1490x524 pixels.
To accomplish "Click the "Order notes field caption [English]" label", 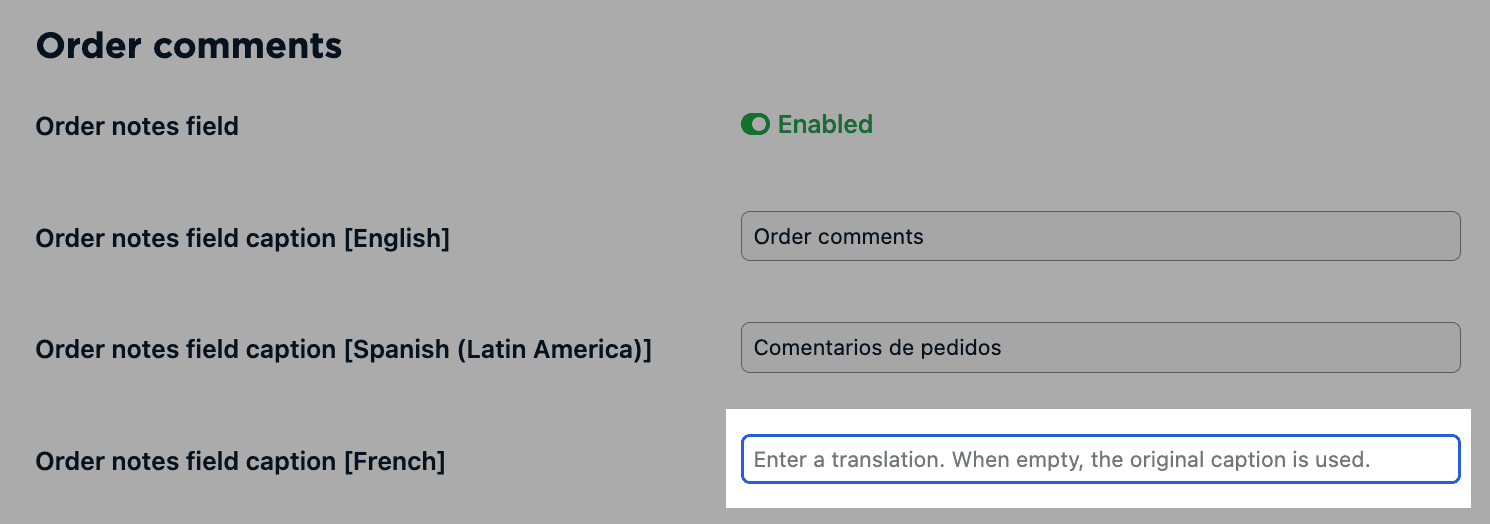I will [242, 239].
